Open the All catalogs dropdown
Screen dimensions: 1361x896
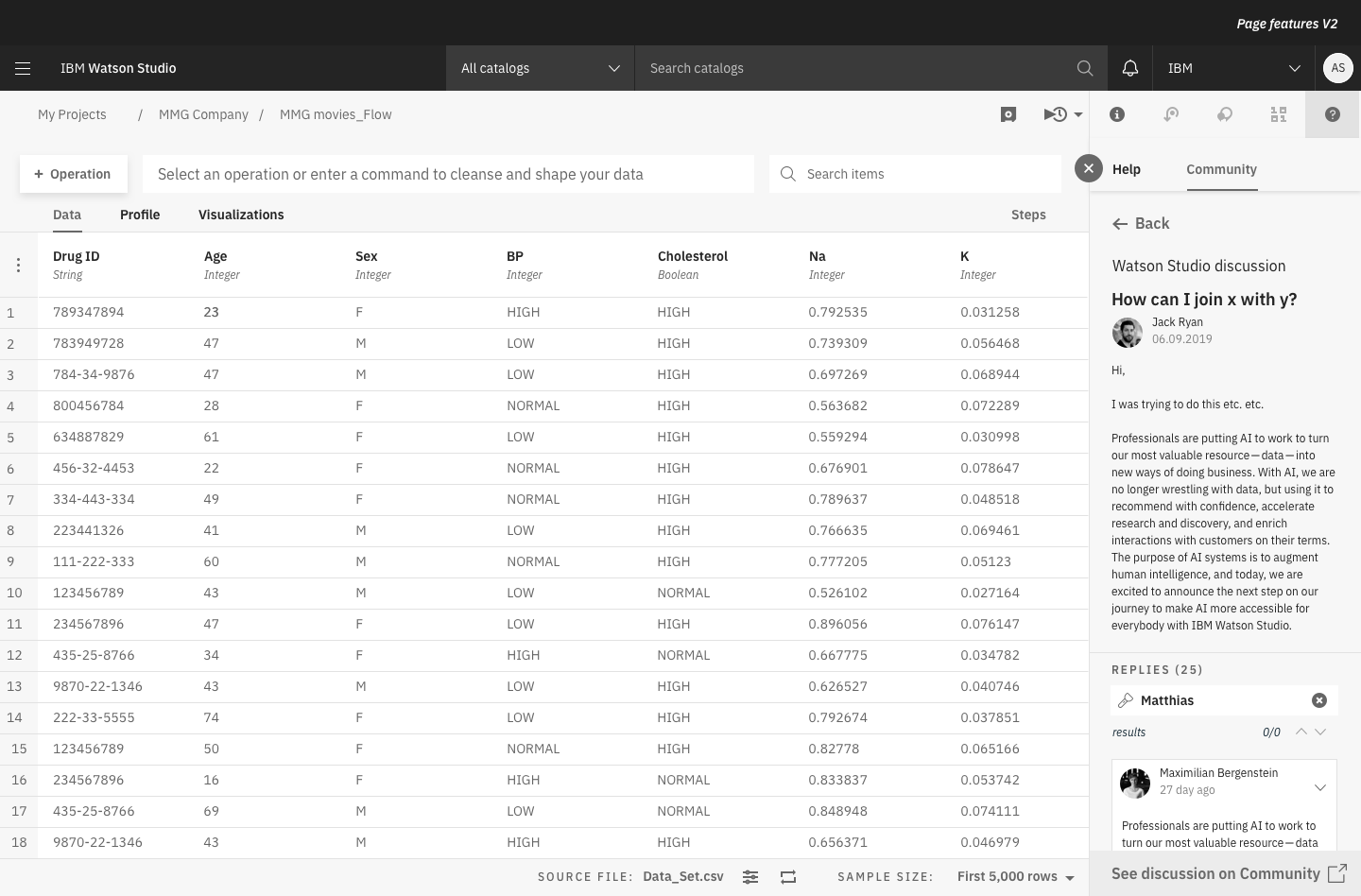point(540,68)
